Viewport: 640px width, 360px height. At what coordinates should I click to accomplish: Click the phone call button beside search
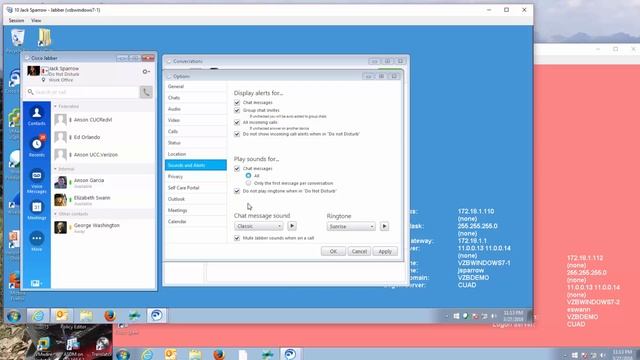[146, 92]
